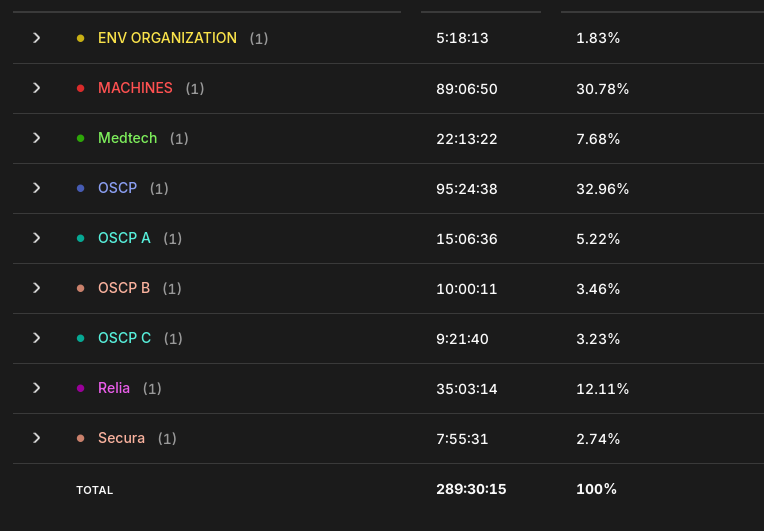Image resolution: width=764 pixels, height=531 pixels.
Task: Select total duration 289:30:15
Action: (x=471, y=489)
